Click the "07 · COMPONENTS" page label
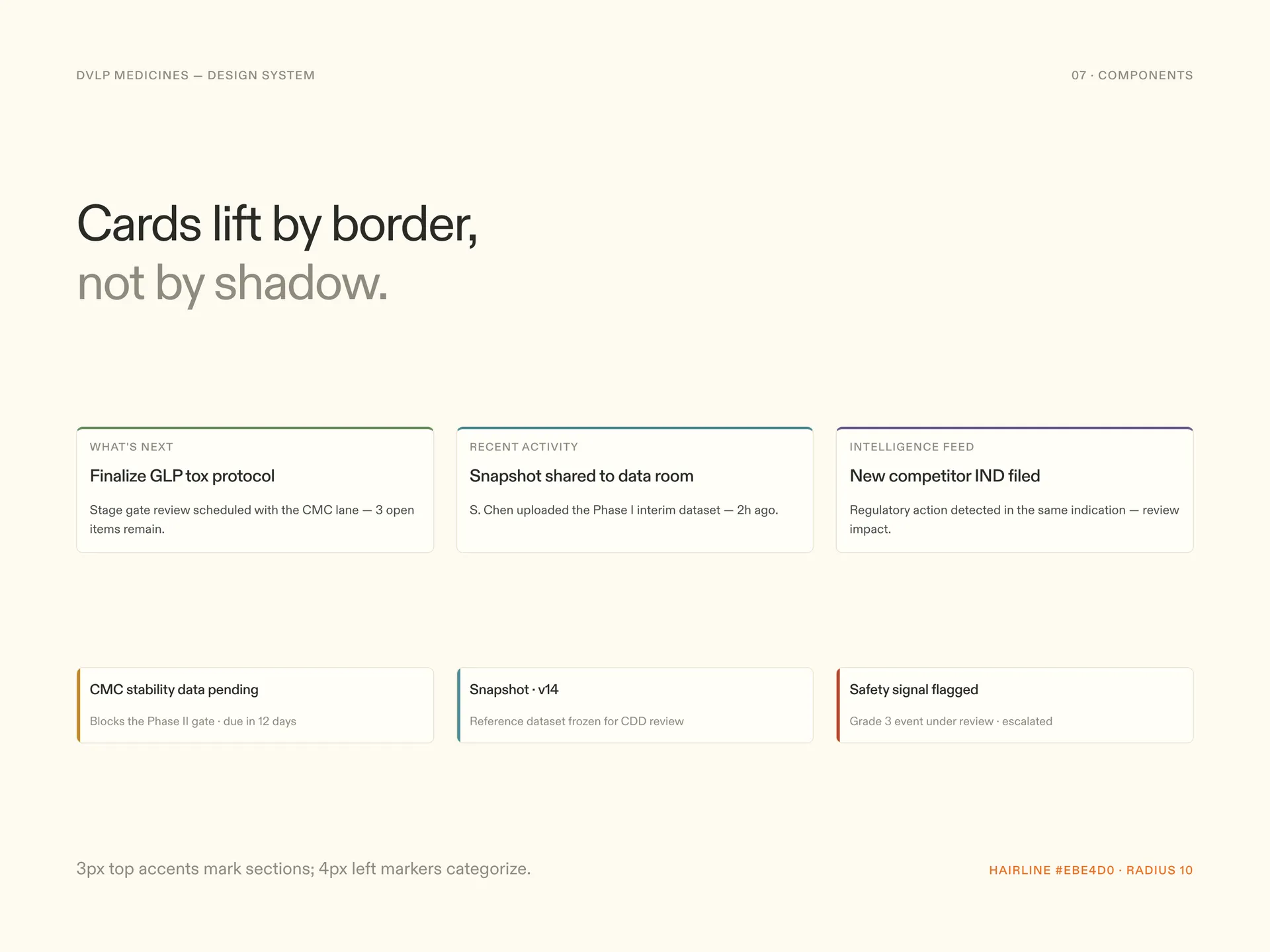Viewport: 1270px width, 952px height. tap(1132, 75)
